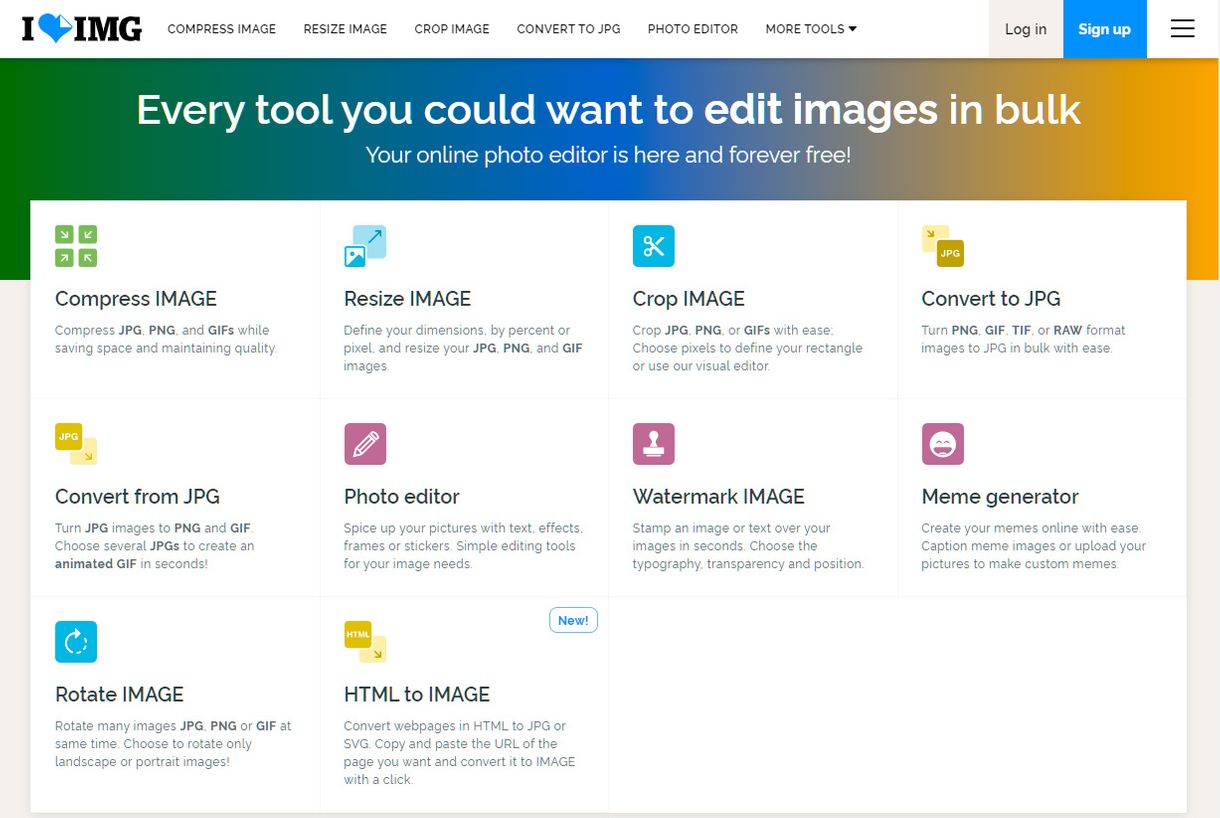
Task: Select the Rotate IMAGE circular arrow icon
Action: point(75,641)
